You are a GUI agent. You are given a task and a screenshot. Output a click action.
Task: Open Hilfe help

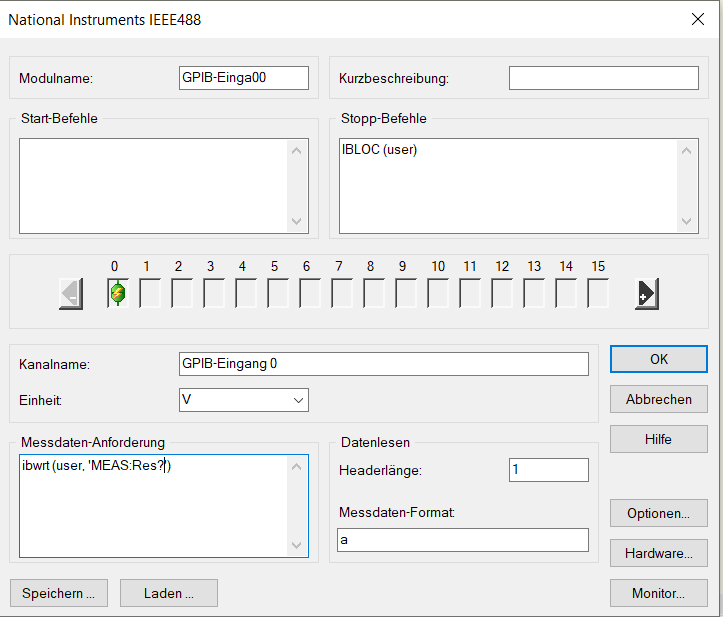coord(658,439)
